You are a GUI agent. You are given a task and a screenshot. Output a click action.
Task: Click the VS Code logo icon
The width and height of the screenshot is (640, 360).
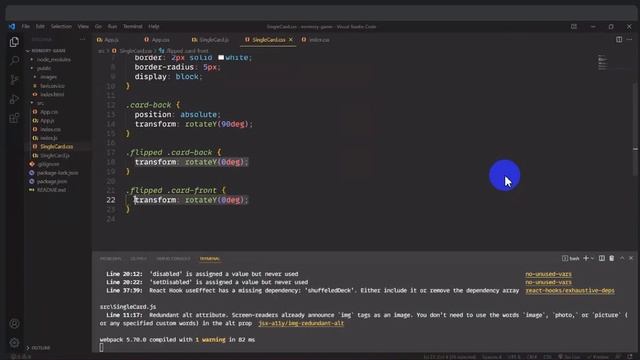[12, 27]
